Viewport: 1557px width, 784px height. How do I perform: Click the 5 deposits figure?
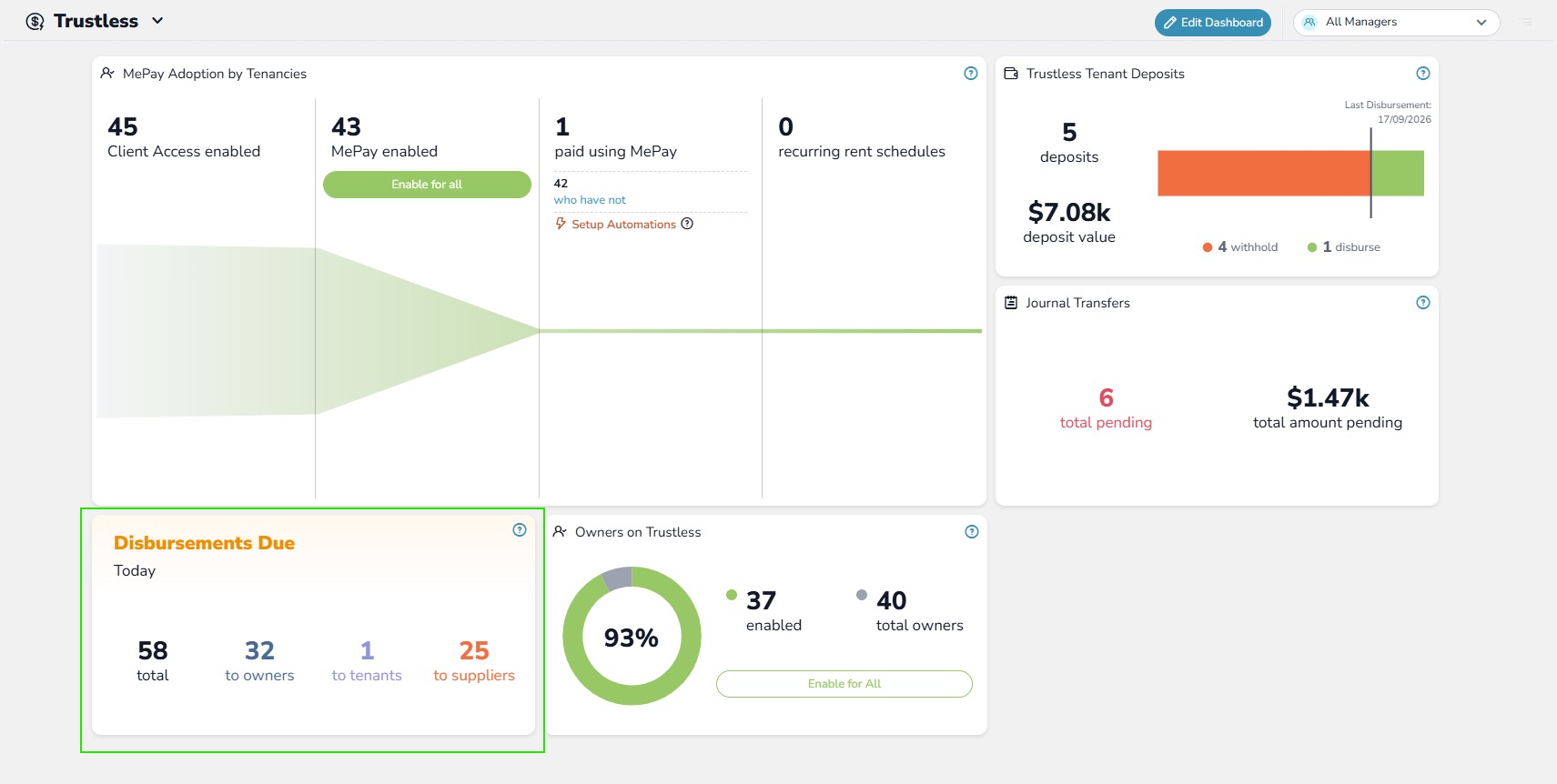click(1069, 143)
